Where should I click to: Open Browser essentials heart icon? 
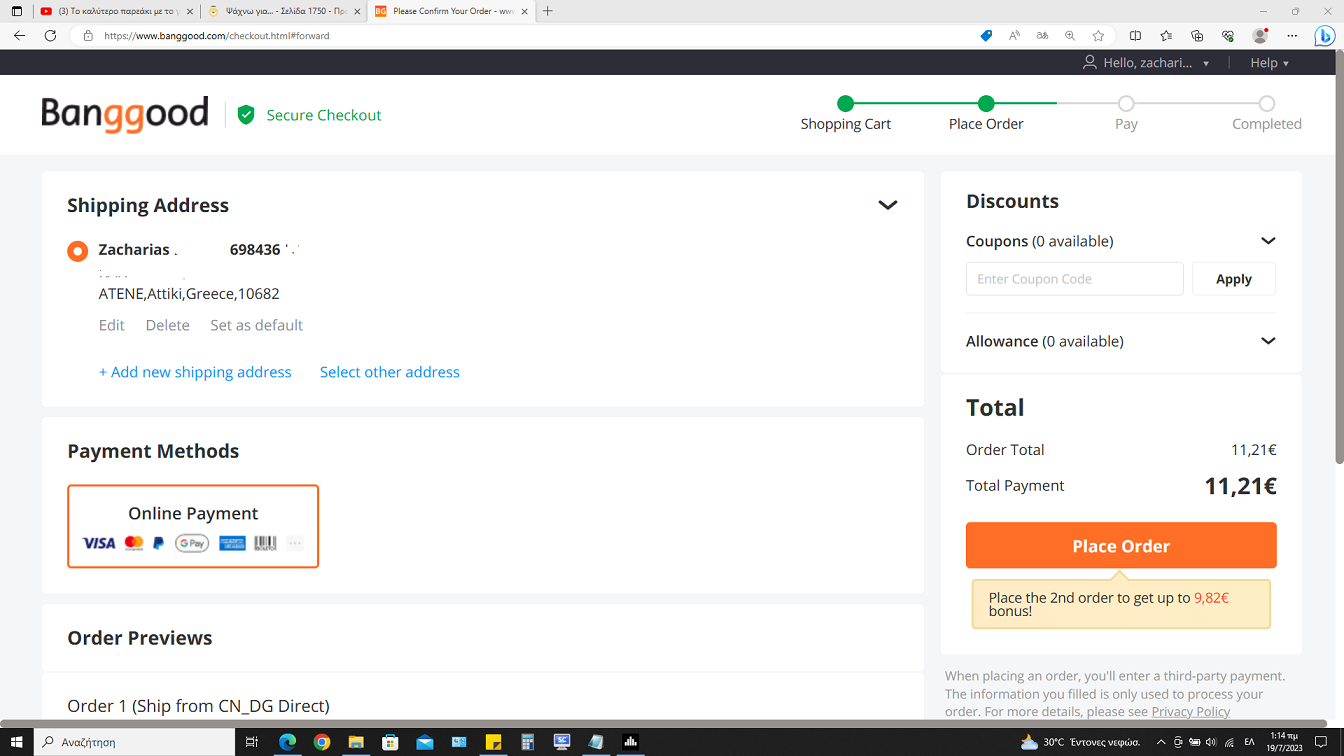pos(1228,35)
